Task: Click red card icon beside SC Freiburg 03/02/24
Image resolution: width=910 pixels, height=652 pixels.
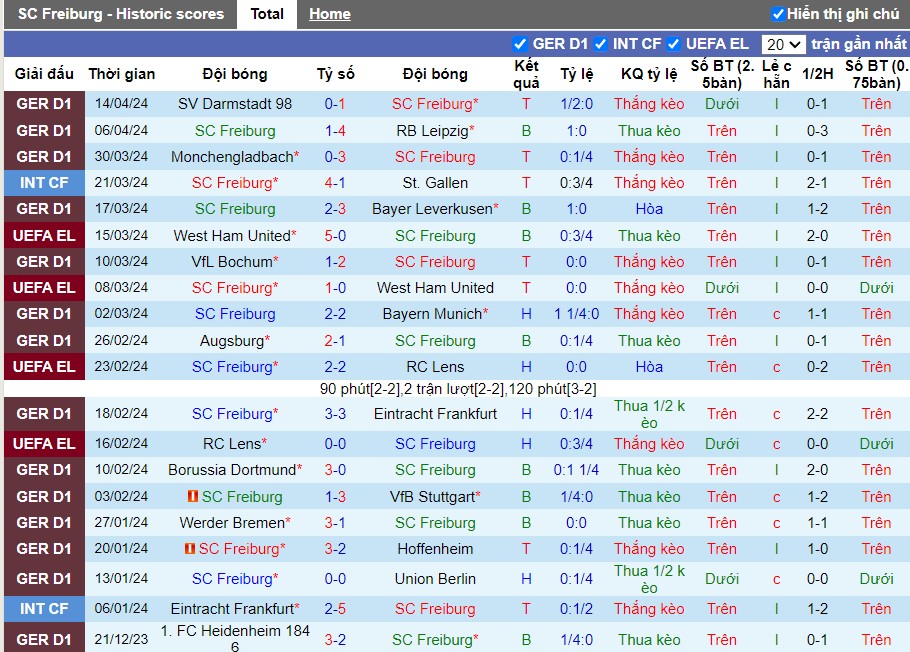Action: 193,496
